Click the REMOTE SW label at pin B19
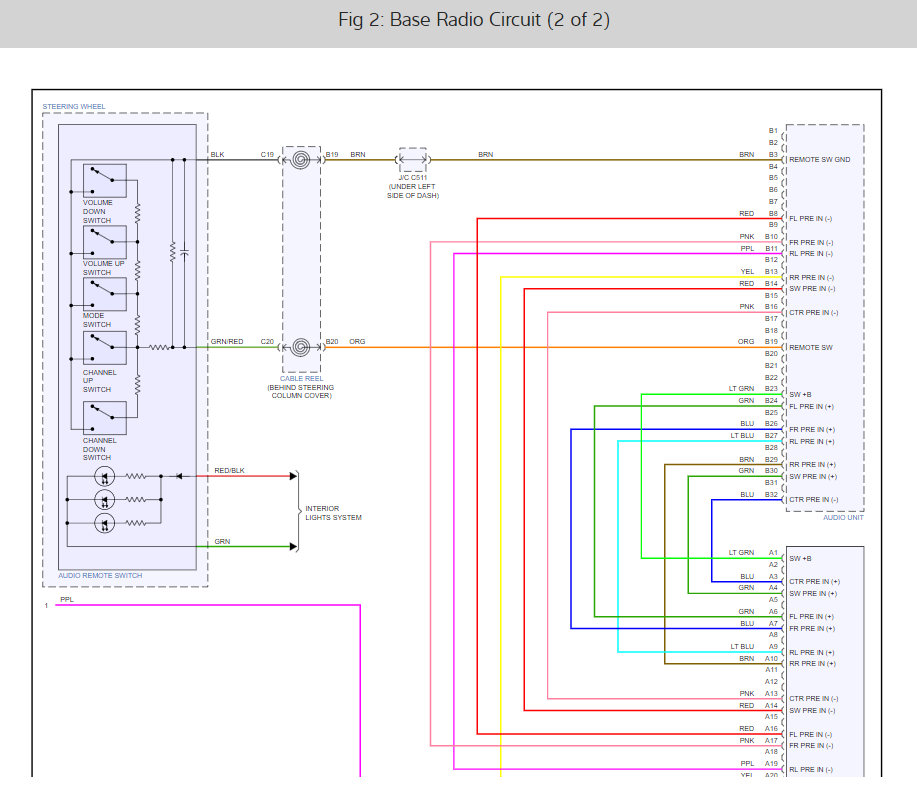Viewport: 917px width, 811px height. (811, 347)
